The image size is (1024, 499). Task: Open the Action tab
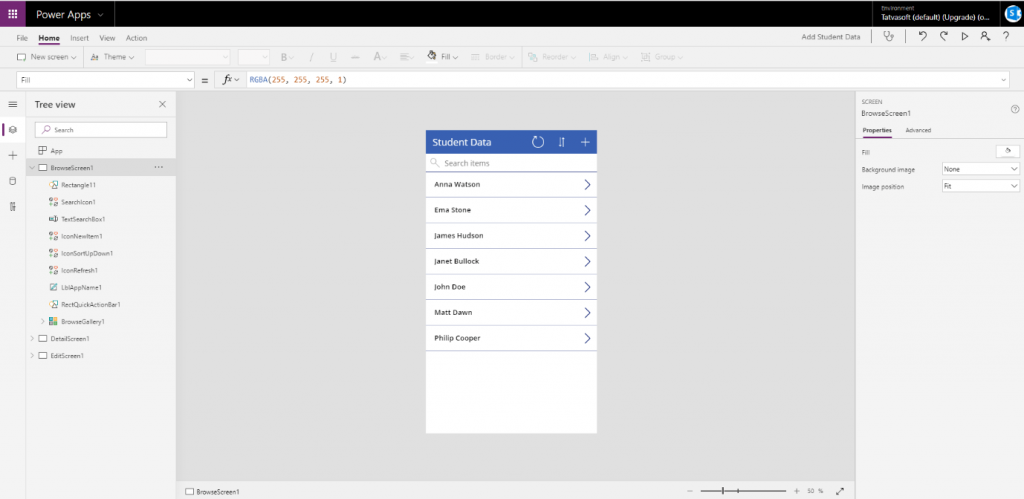click(136, 38)
